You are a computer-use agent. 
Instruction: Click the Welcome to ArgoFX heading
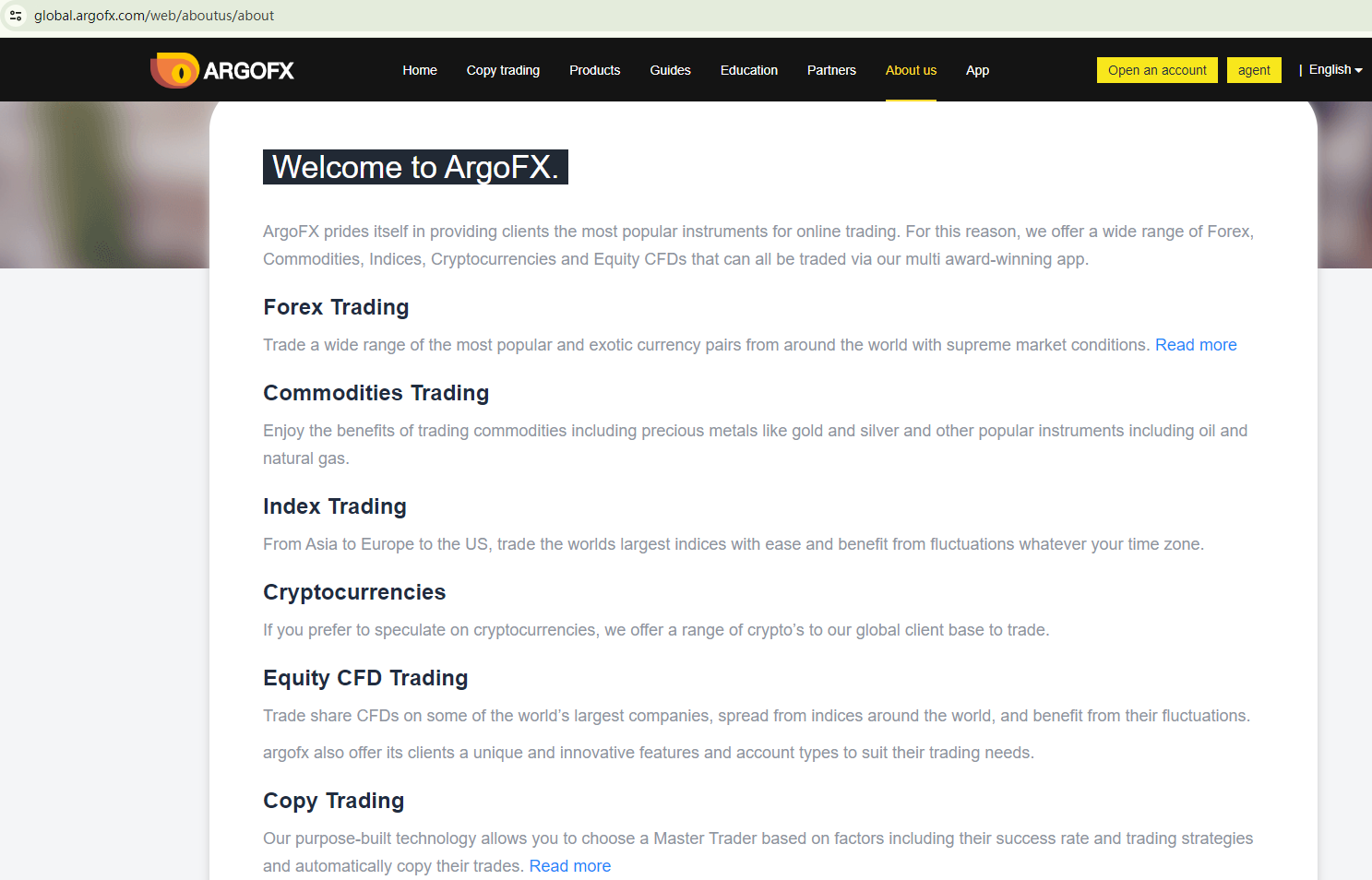[x=415, y=167]
